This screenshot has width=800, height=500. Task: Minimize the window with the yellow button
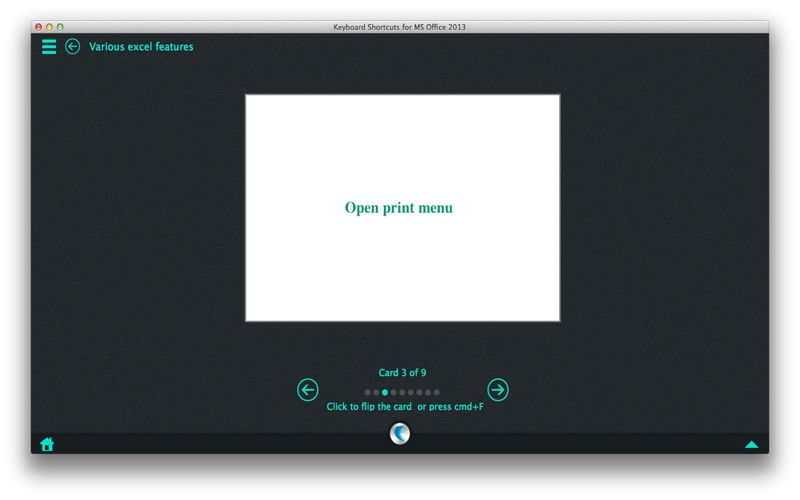pyautogui.click(x=49, y=27)
